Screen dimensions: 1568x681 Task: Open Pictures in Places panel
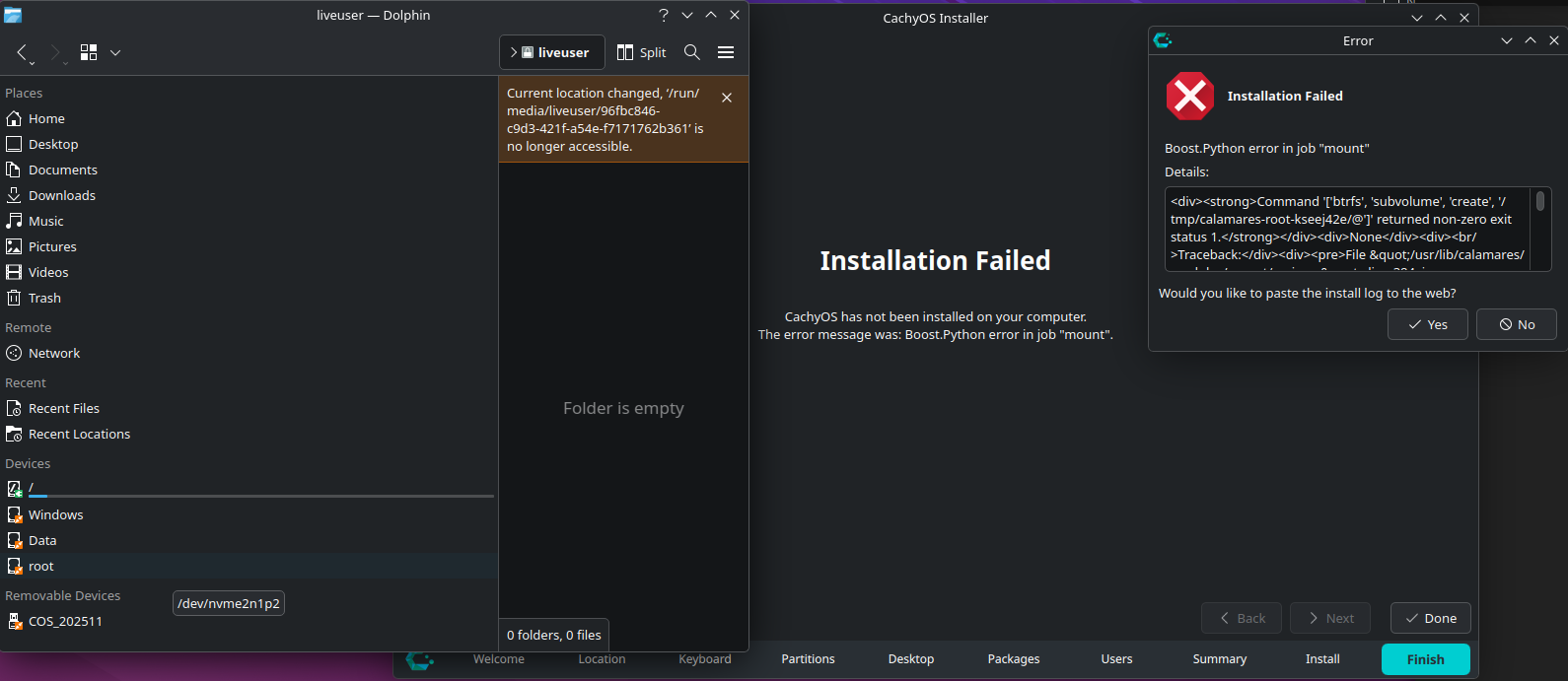click(x=249, y=246)
